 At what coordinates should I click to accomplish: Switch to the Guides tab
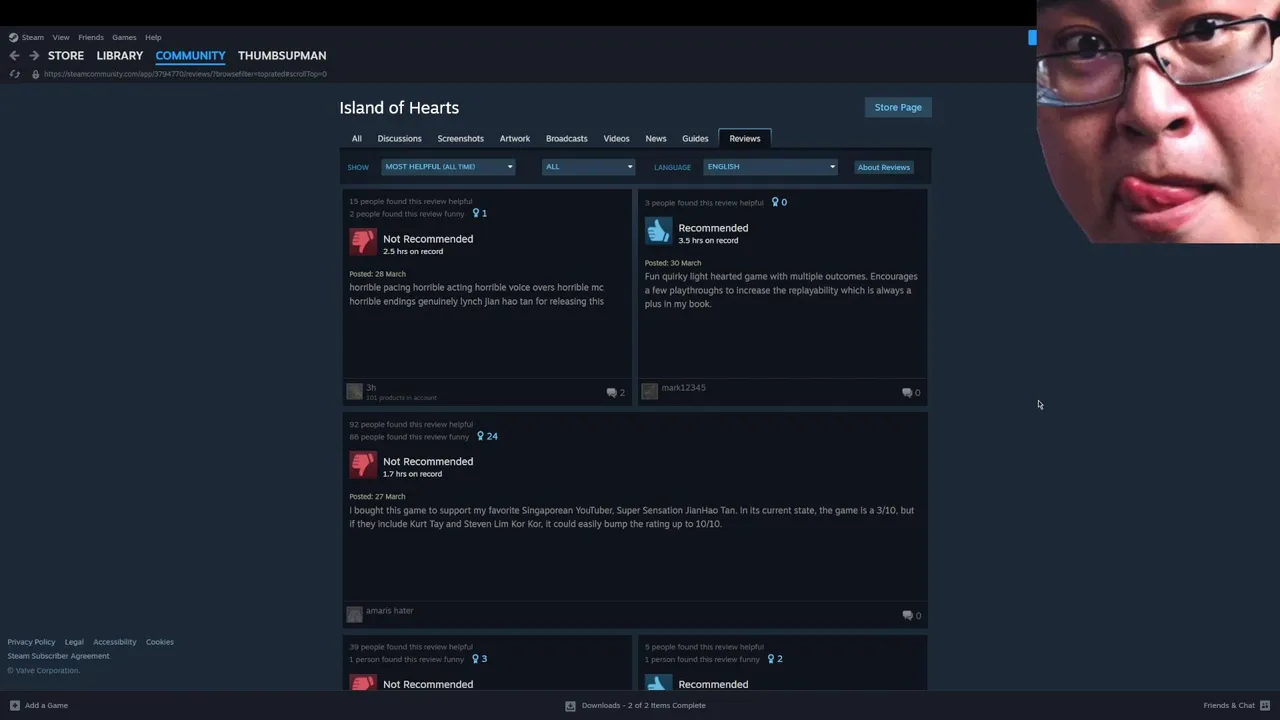click(695, 138)
